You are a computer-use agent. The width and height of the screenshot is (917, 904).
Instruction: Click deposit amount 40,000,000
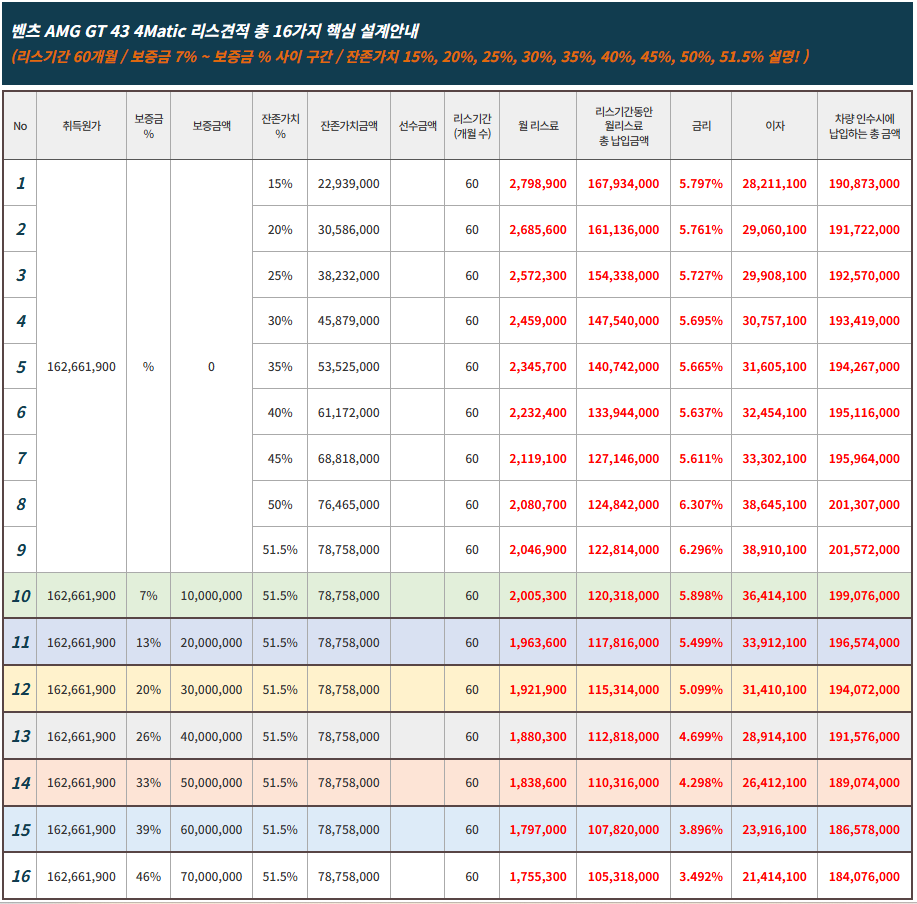pyautogui.click(x=211, y=737)
